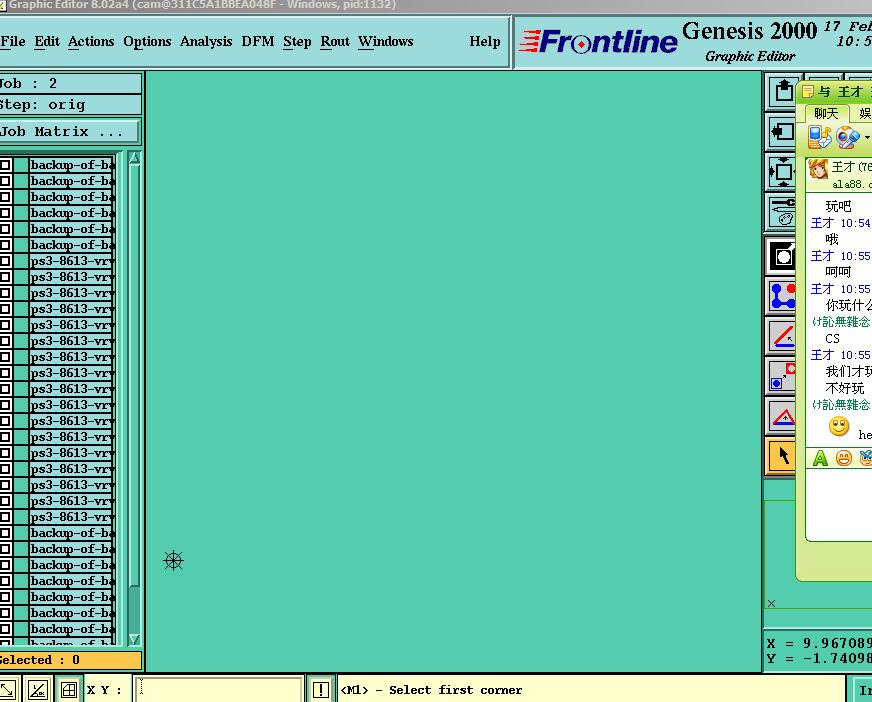Open the Edit menu

coord(47,42)
